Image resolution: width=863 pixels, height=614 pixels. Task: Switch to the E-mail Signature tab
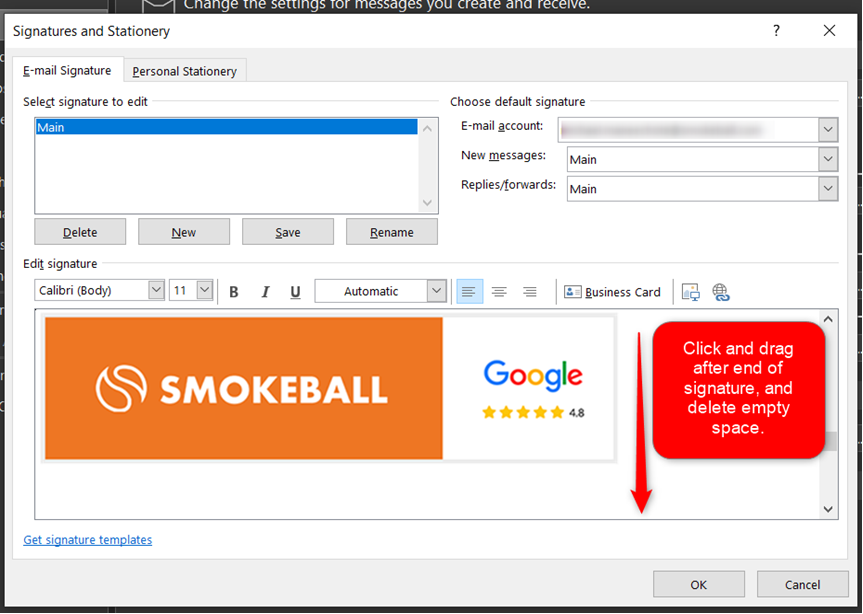pyautogui.click(x=67, y=70)
